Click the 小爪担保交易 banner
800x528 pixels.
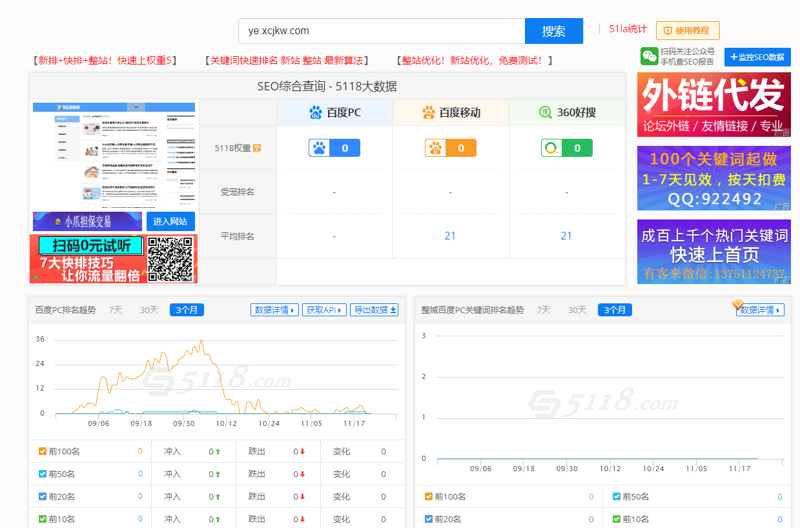(87, 221)
